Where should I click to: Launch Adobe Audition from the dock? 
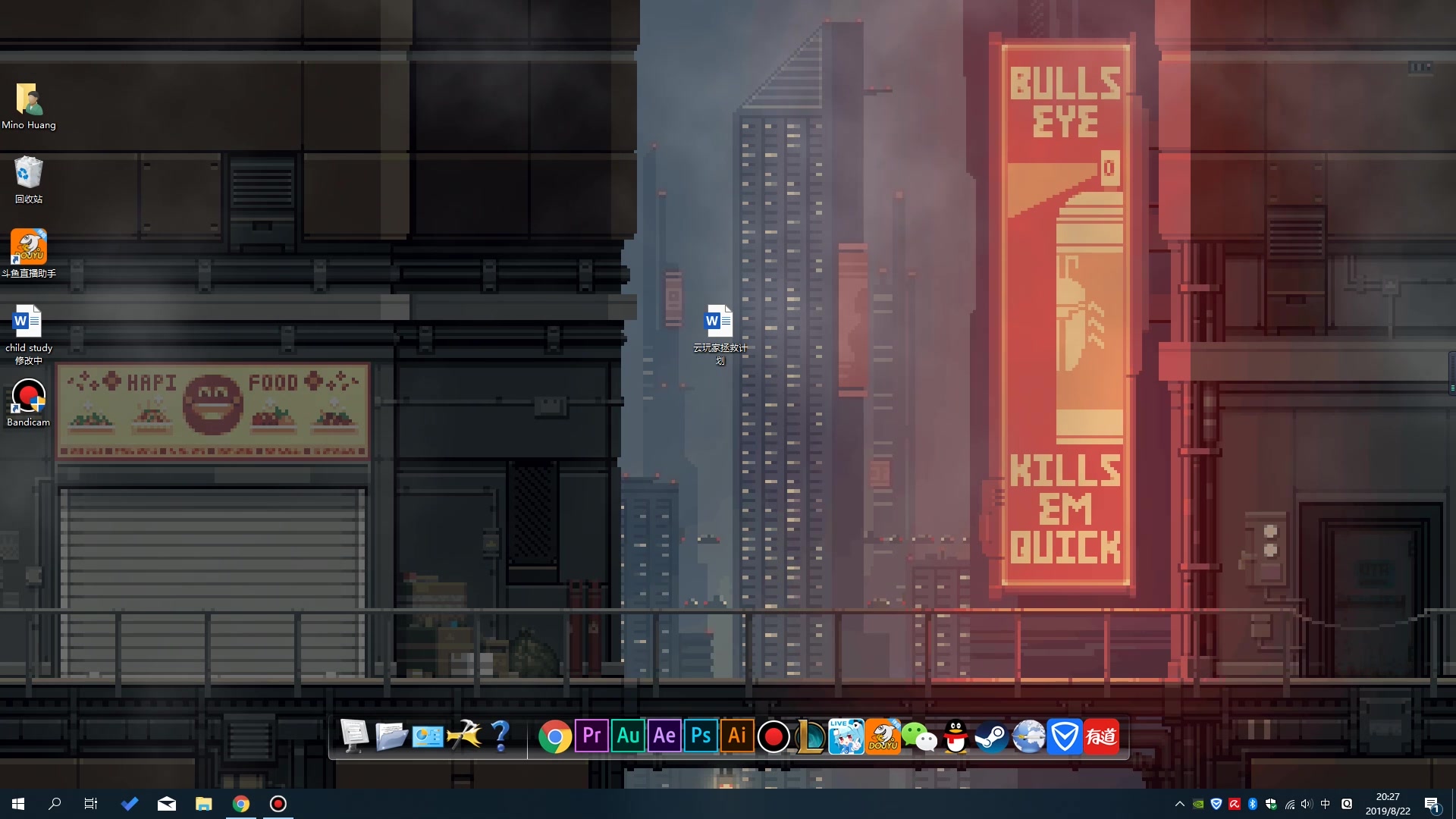[x=628, y=736]
